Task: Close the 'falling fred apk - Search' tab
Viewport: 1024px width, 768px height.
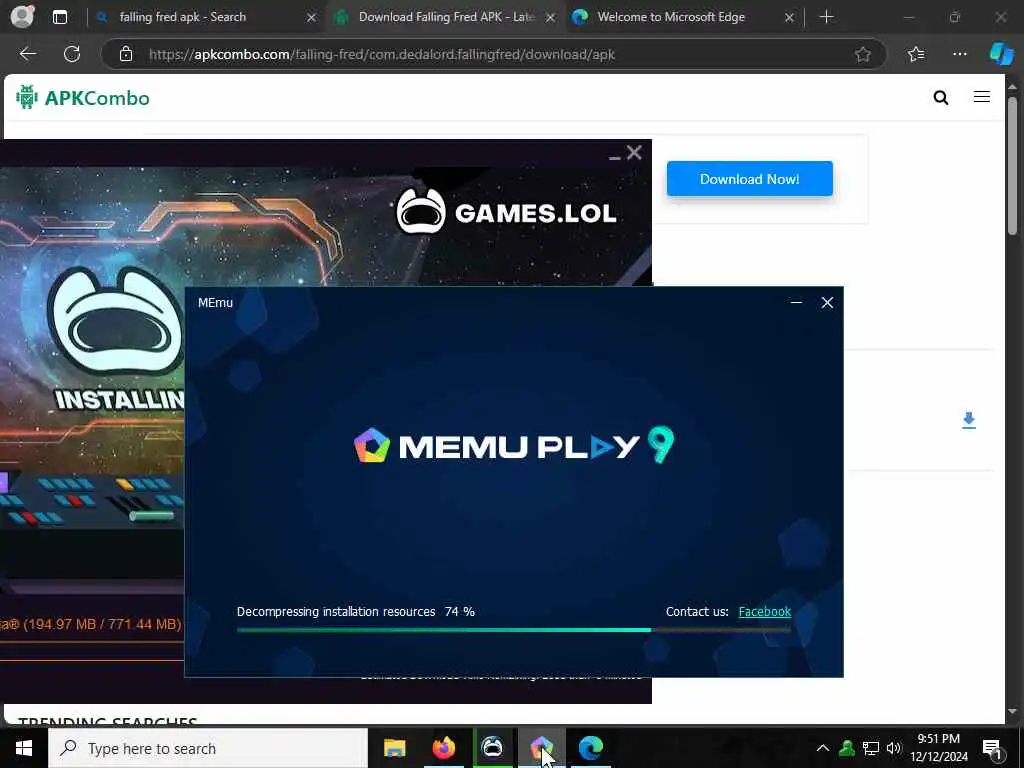Action: click(312, 18)
